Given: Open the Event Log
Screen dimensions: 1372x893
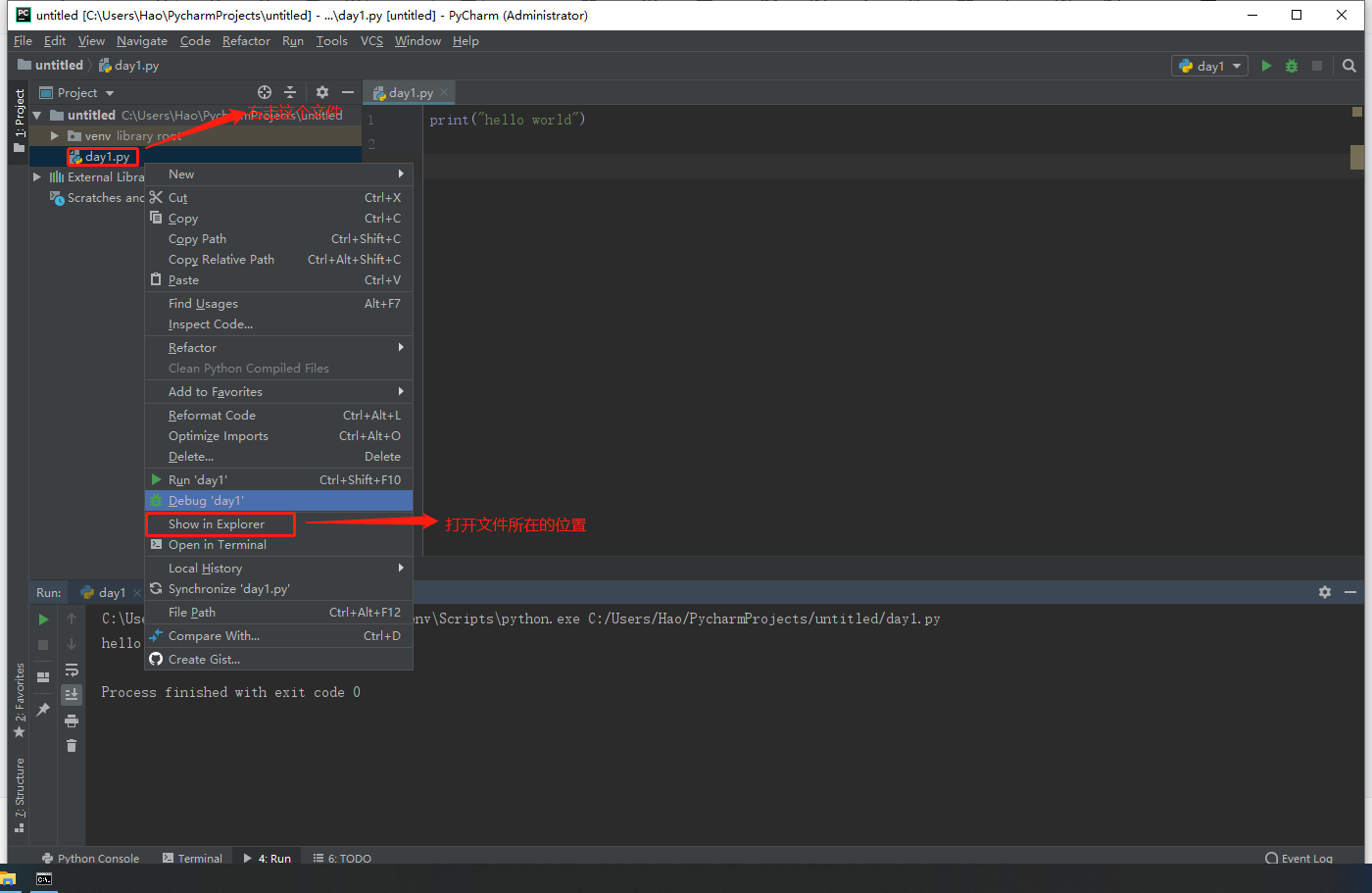Looking at the screenshot, I should tap(1298, 858).
